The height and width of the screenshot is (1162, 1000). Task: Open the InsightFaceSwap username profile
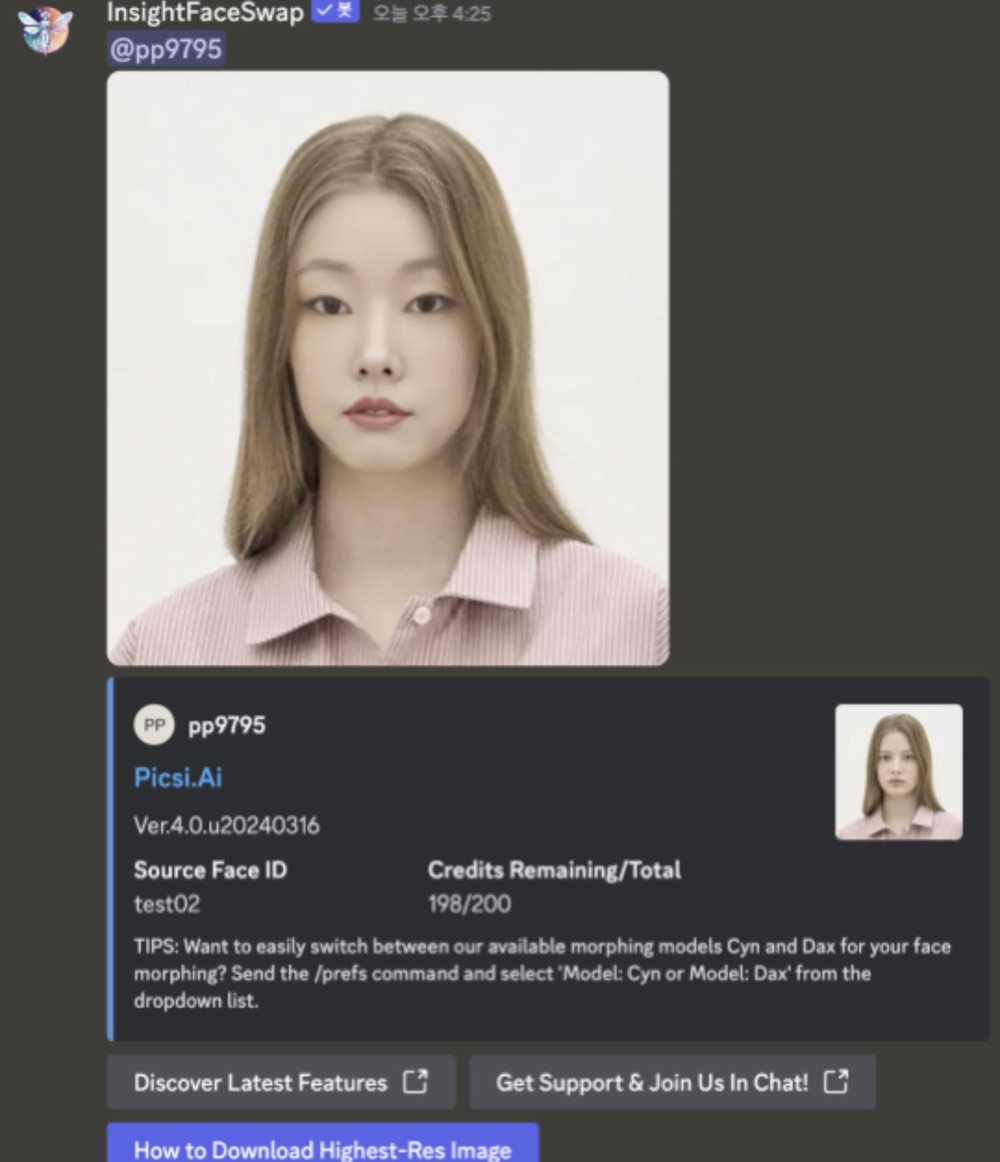pyautogui.click(x=205, y=13)
